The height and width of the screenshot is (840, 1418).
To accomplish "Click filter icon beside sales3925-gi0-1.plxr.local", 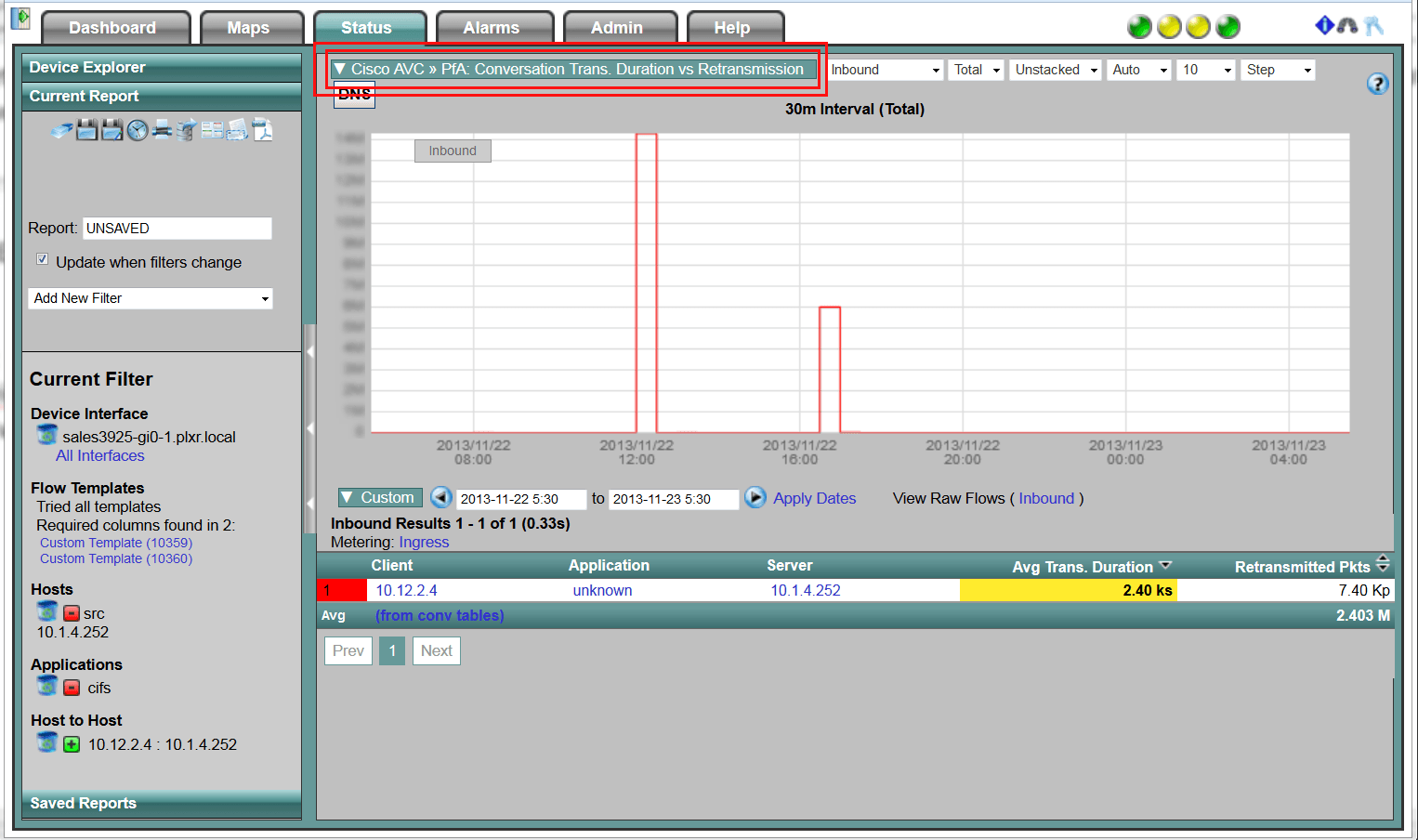I will (47, 435).
